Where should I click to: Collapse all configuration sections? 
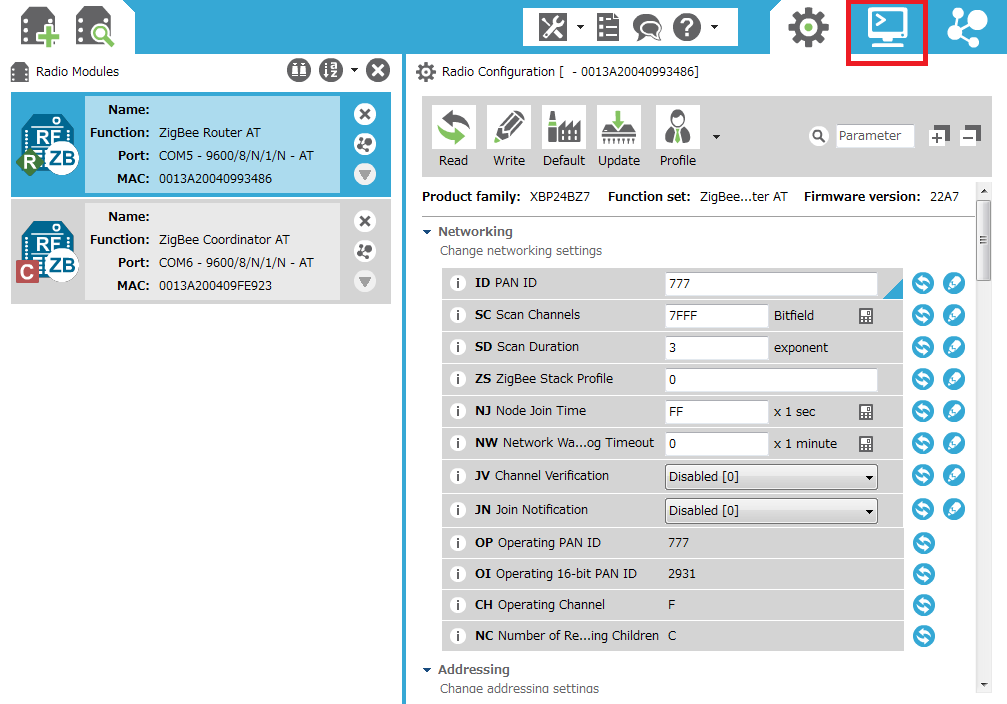[x=970, y=136]
